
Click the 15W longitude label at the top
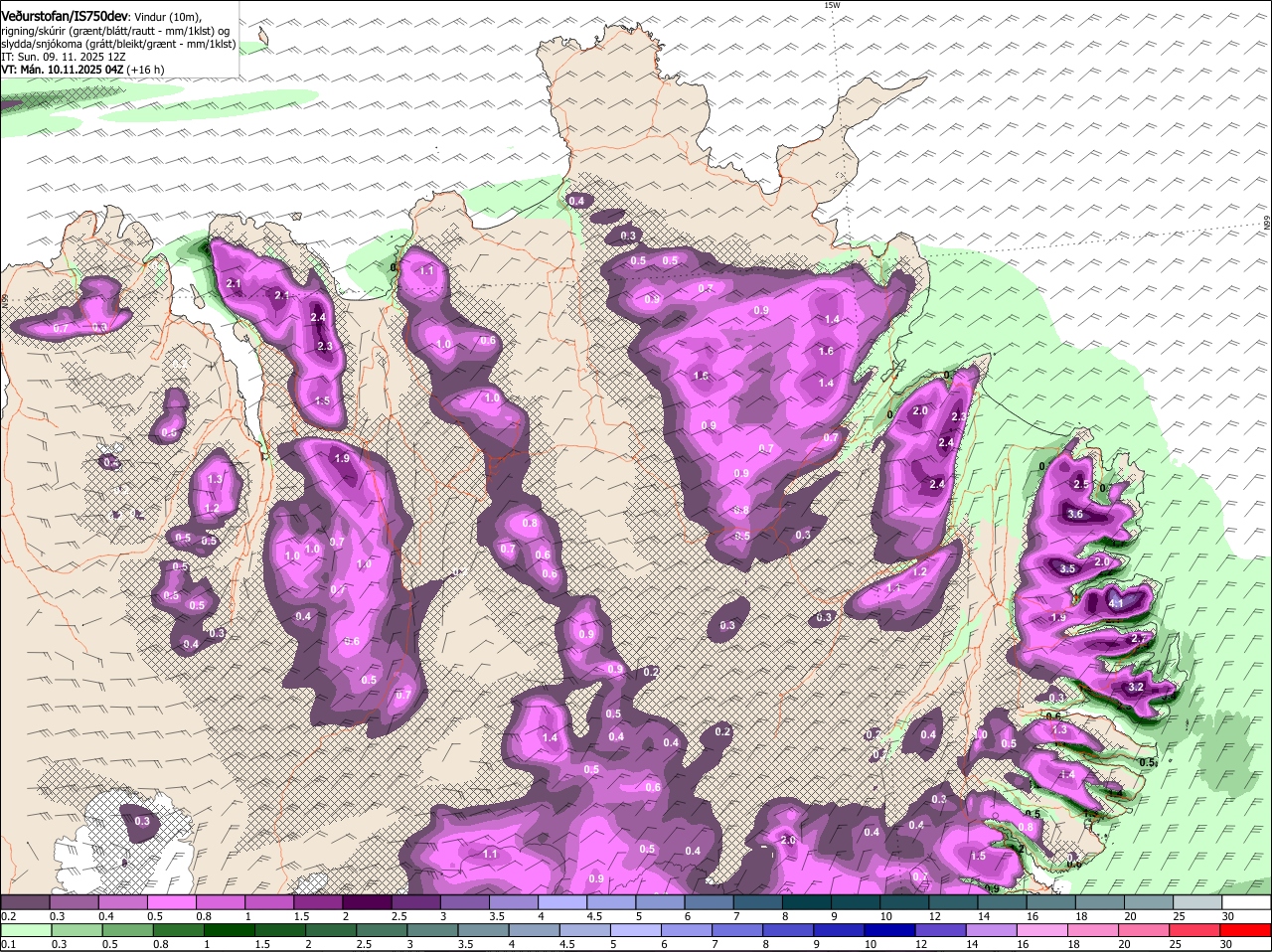pos(832,5)
